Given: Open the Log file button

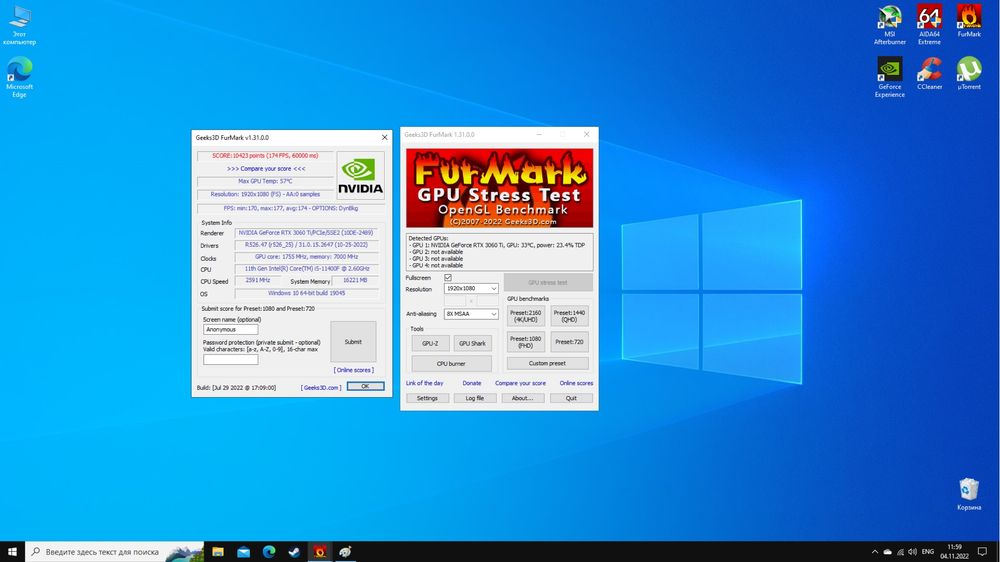Looking at the screenshot, I should tap(474, 398).
